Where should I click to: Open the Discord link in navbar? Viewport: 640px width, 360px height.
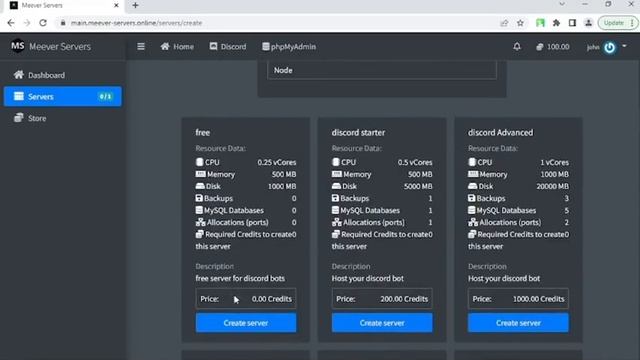pos(228,47)
